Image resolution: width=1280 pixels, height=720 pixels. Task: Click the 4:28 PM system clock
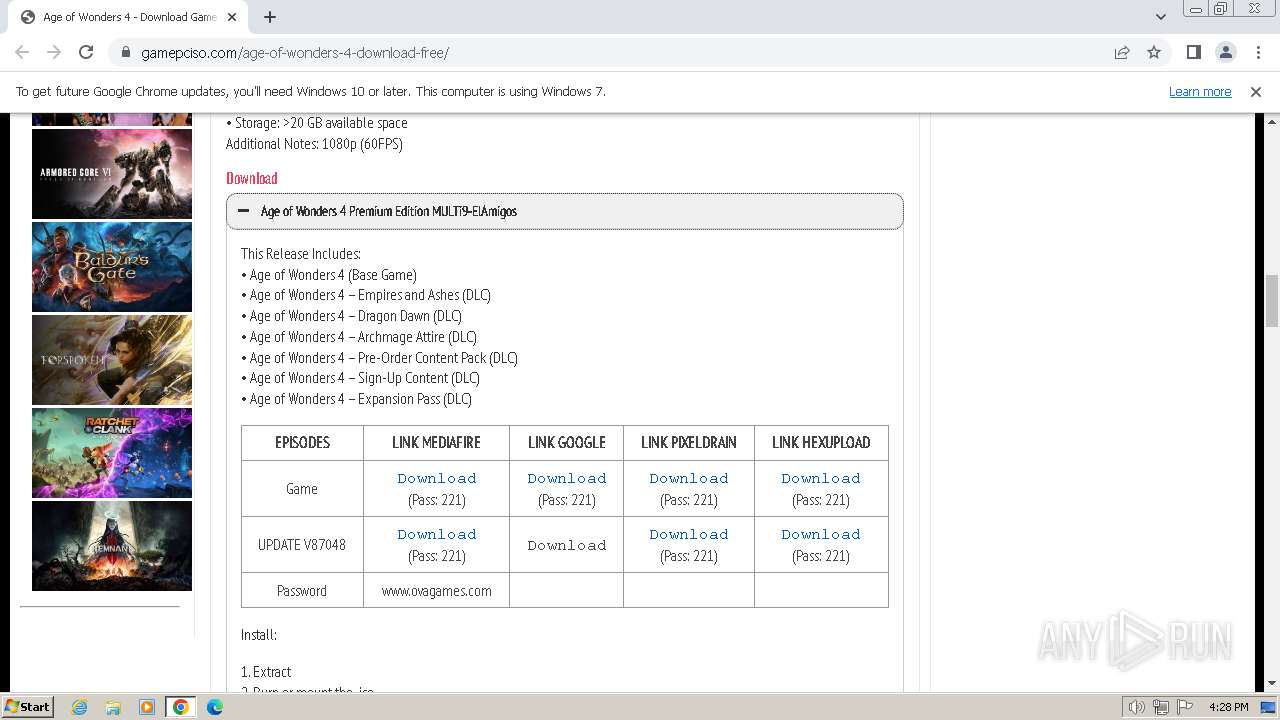(x=1228, y=707)
